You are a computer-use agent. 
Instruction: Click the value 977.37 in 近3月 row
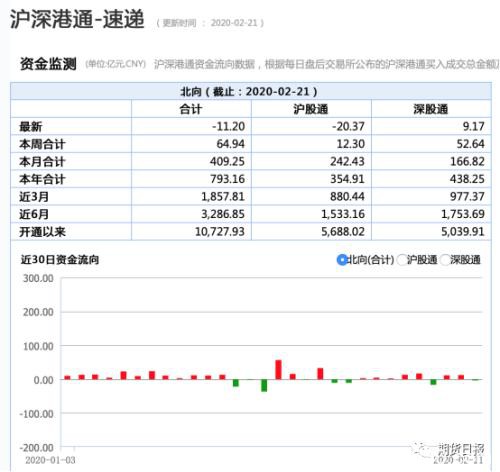467,197
